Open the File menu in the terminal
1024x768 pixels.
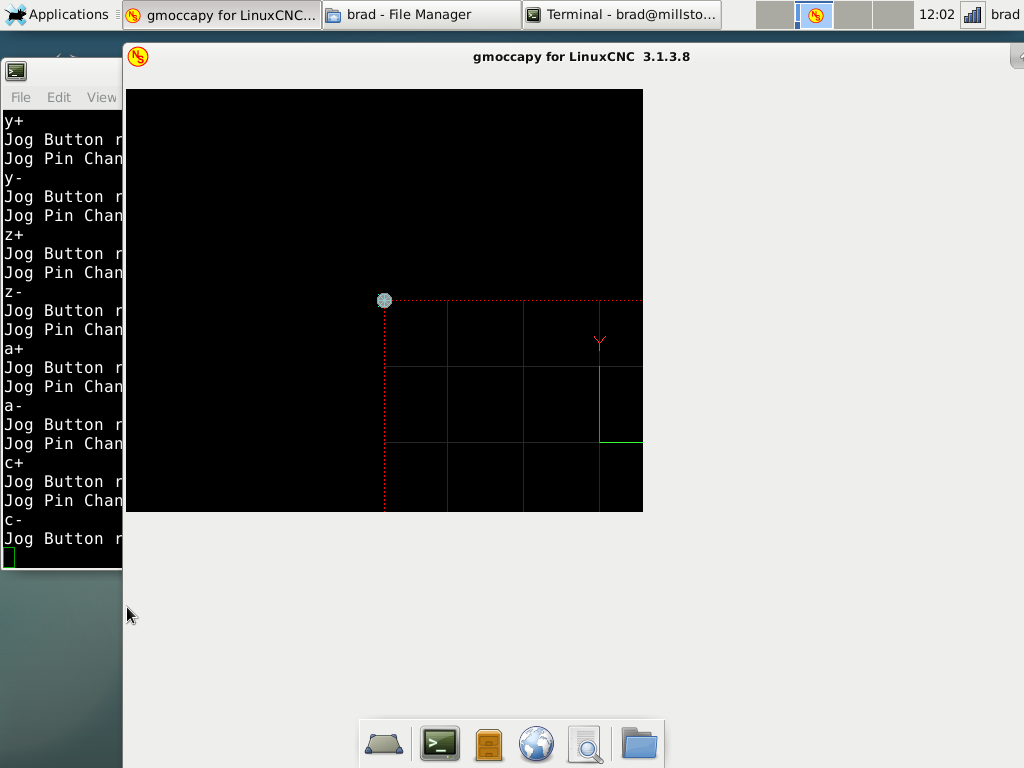pos(21,97)
